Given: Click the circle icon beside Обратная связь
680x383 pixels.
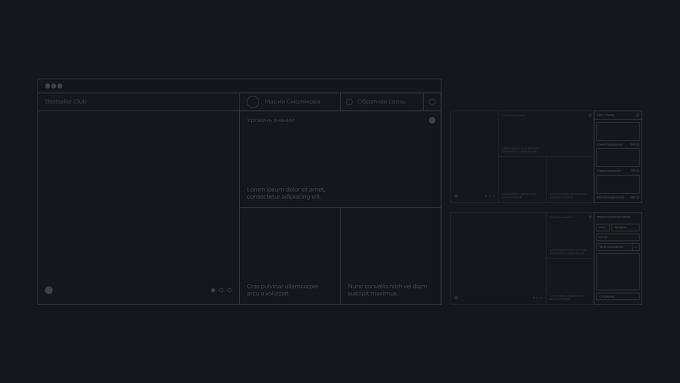Looking at the screenshot, I should pos(349,102).
